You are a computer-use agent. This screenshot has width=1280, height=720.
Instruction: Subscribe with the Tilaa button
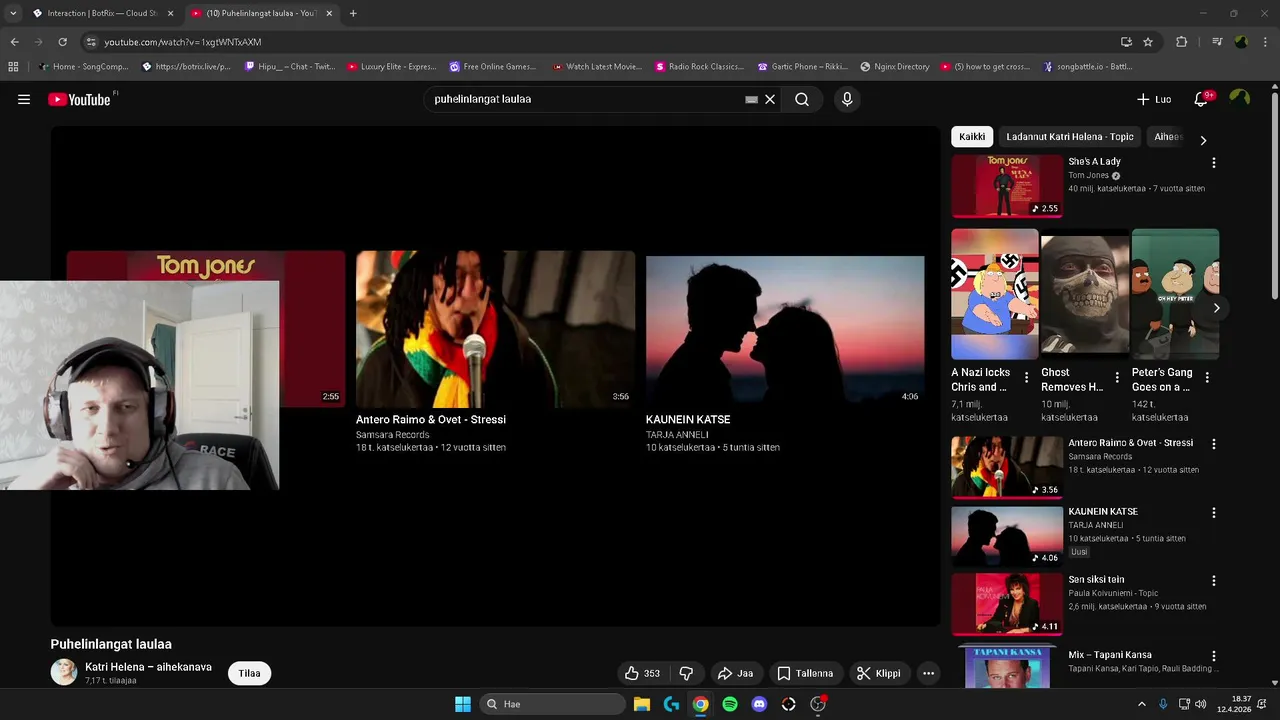250,673
